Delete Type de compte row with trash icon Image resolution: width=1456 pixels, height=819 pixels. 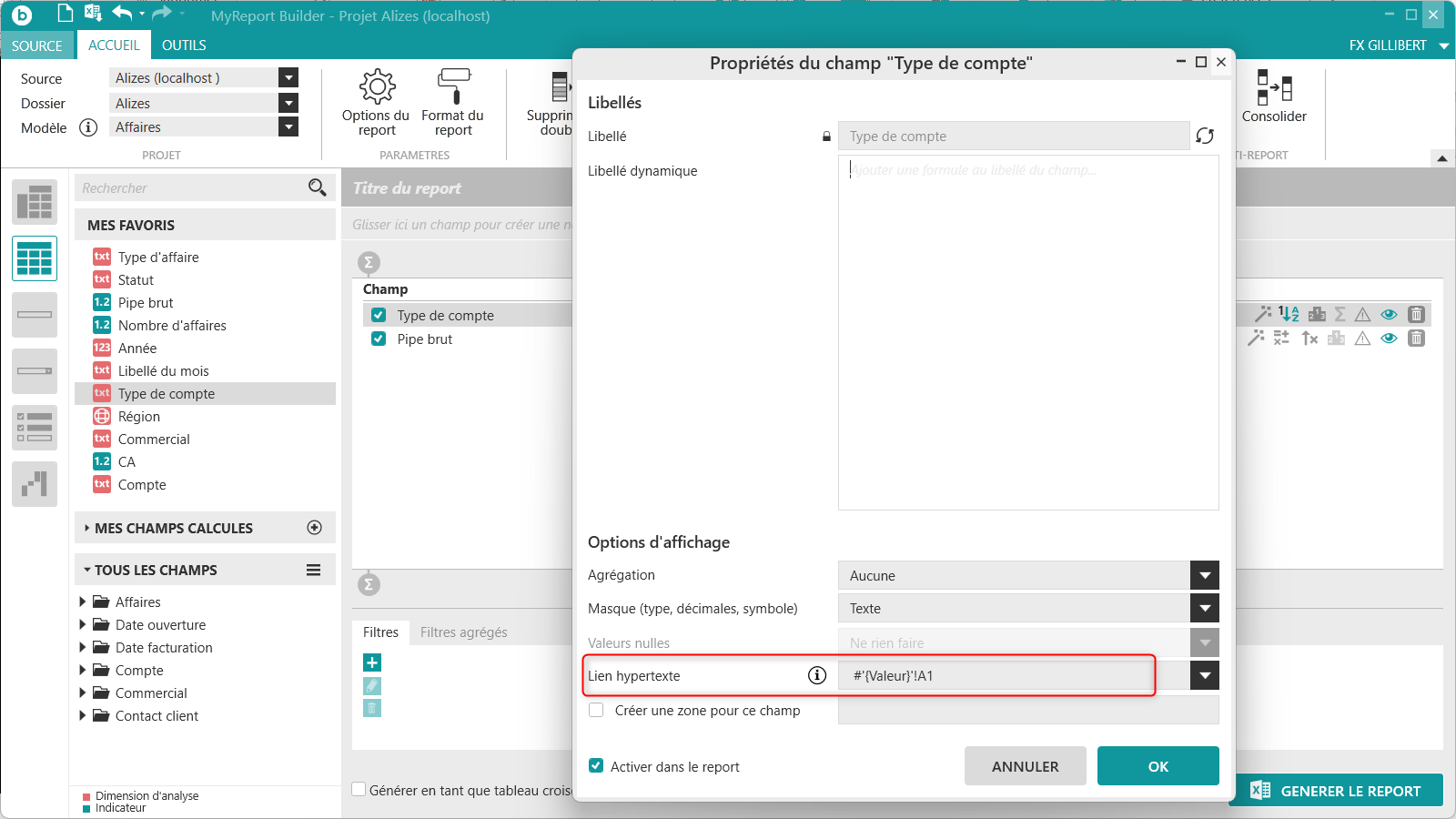(x=1416, y=315)
